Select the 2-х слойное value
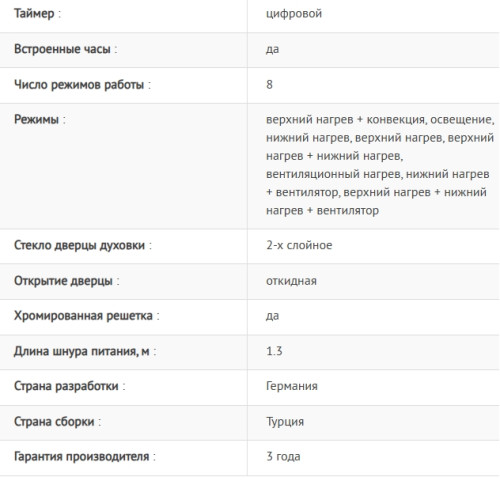500x496 pixels. tap(299, 245)
